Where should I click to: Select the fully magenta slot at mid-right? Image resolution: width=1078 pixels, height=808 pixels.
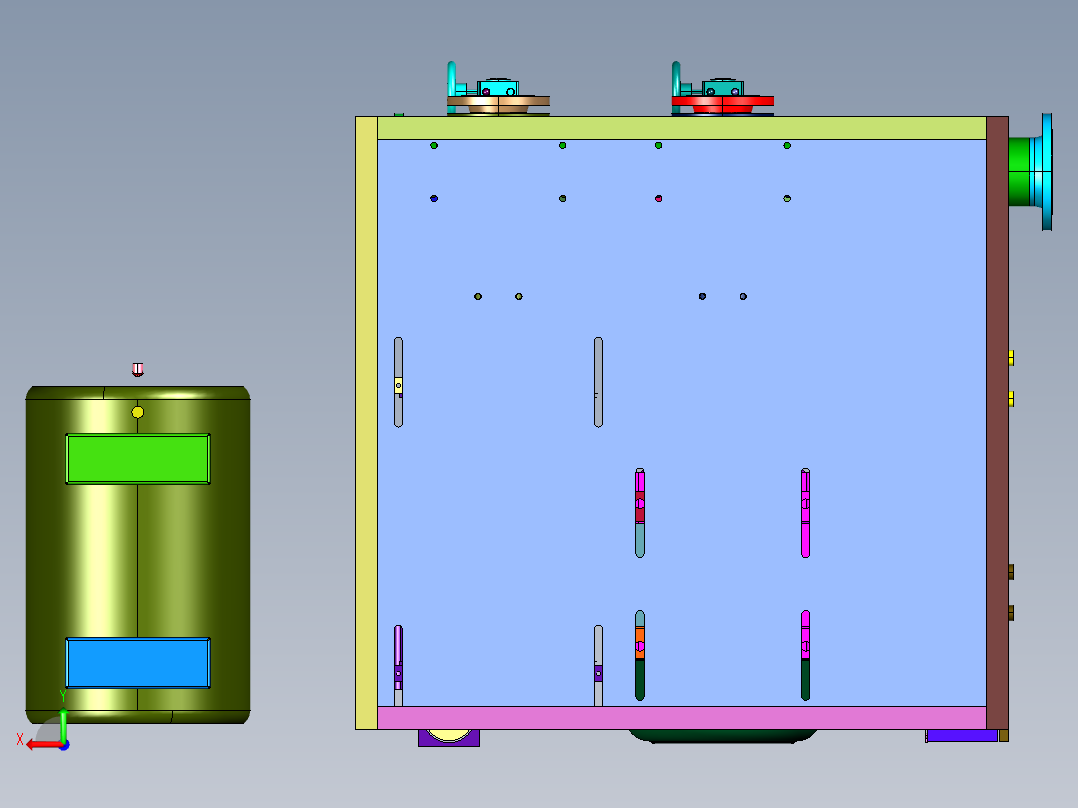pyautogui.click(x=805, y=513)
